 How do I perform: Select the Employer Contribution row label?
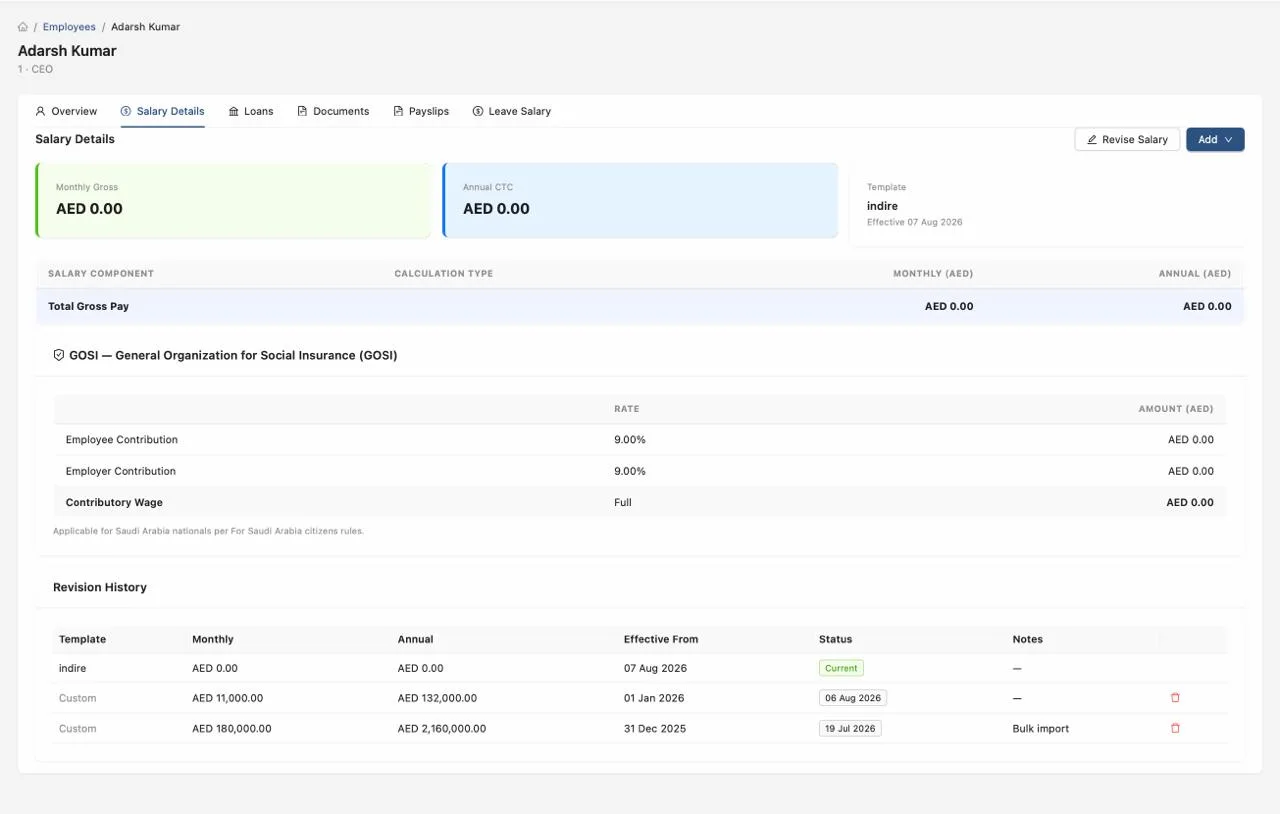pos(121,471)
